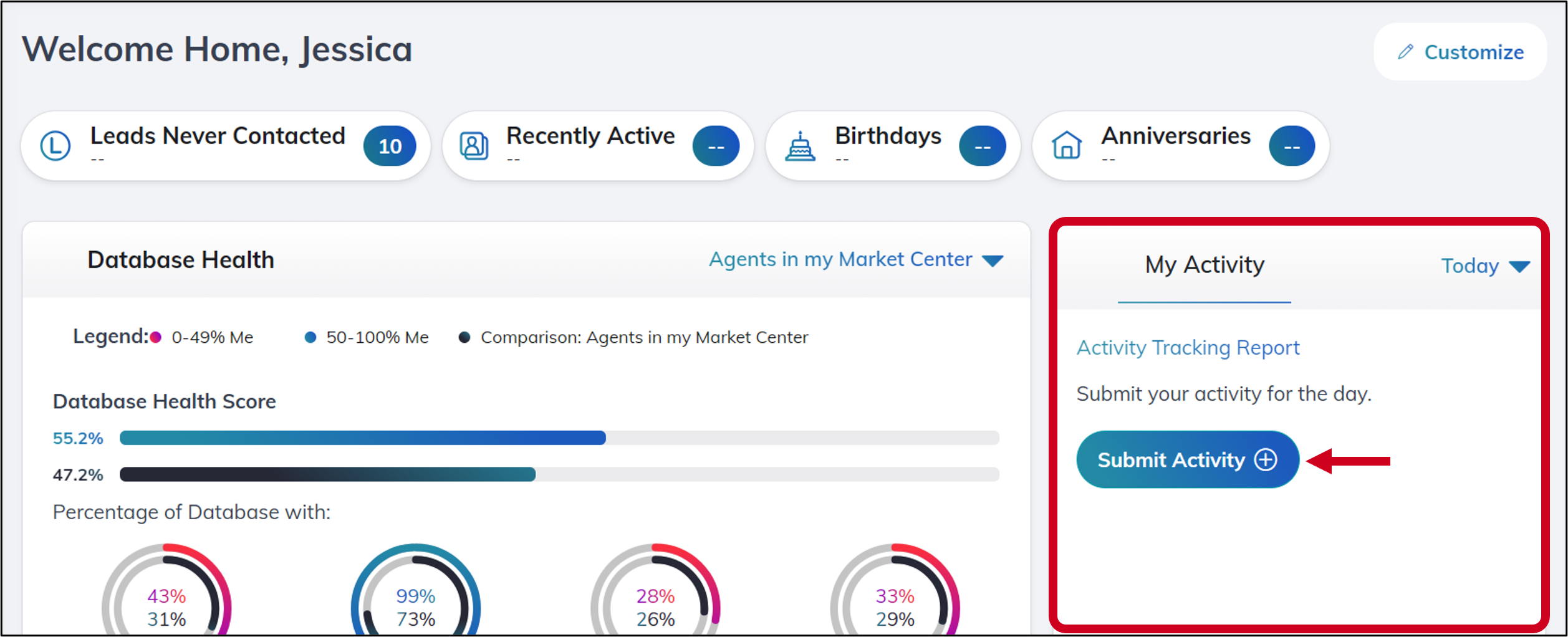Click the Anniversaries count badge

click(1292, 146)
